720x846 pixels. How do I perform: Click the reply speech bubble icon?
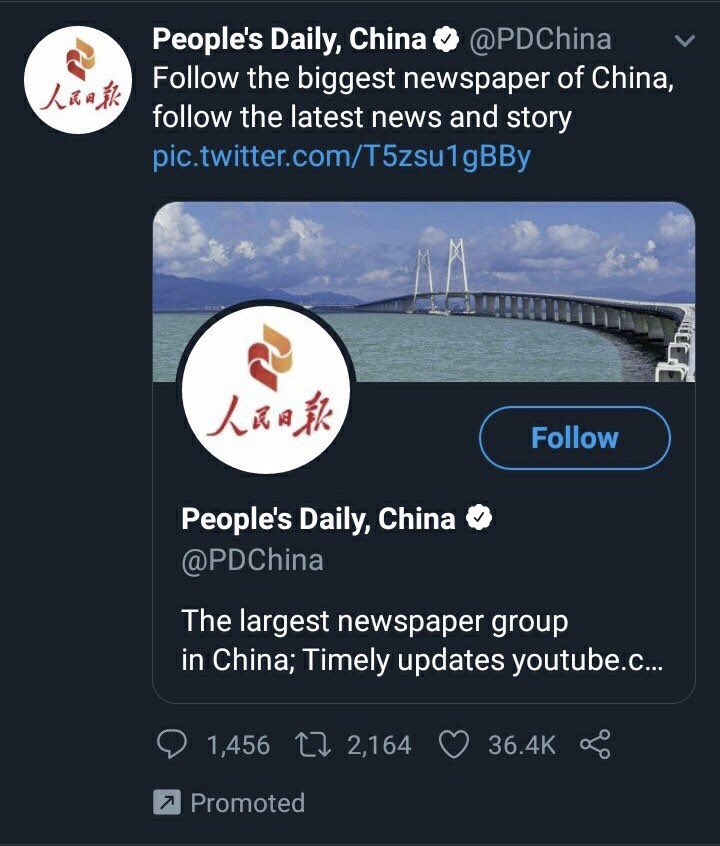[x=172, y=744]
